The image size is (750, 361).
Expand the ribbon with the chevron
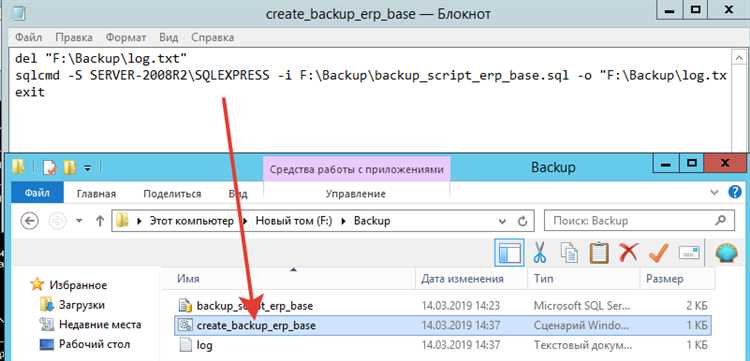(x=715, y=192)
